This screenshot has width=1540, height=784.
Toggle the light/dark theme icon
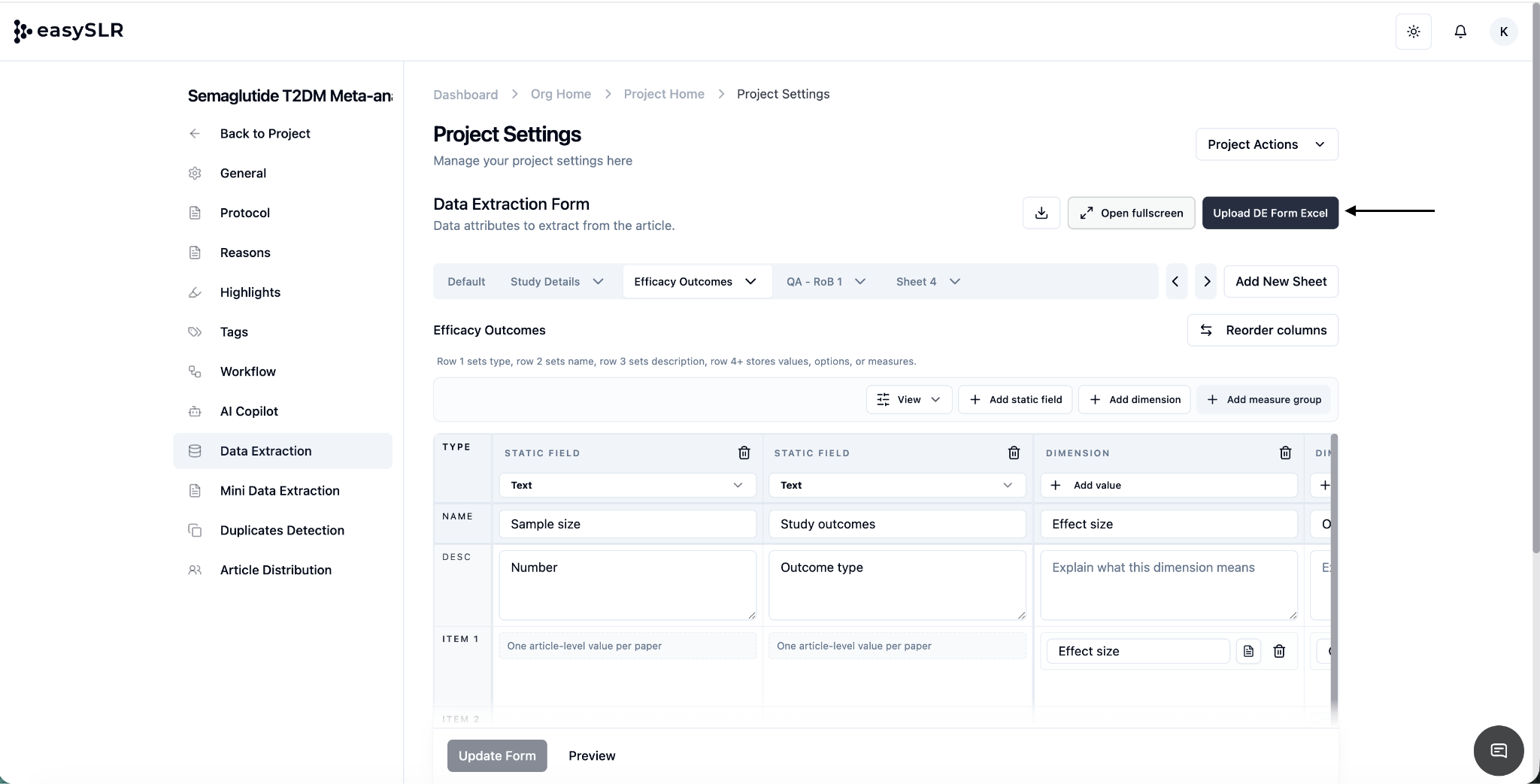point(1413,32)
